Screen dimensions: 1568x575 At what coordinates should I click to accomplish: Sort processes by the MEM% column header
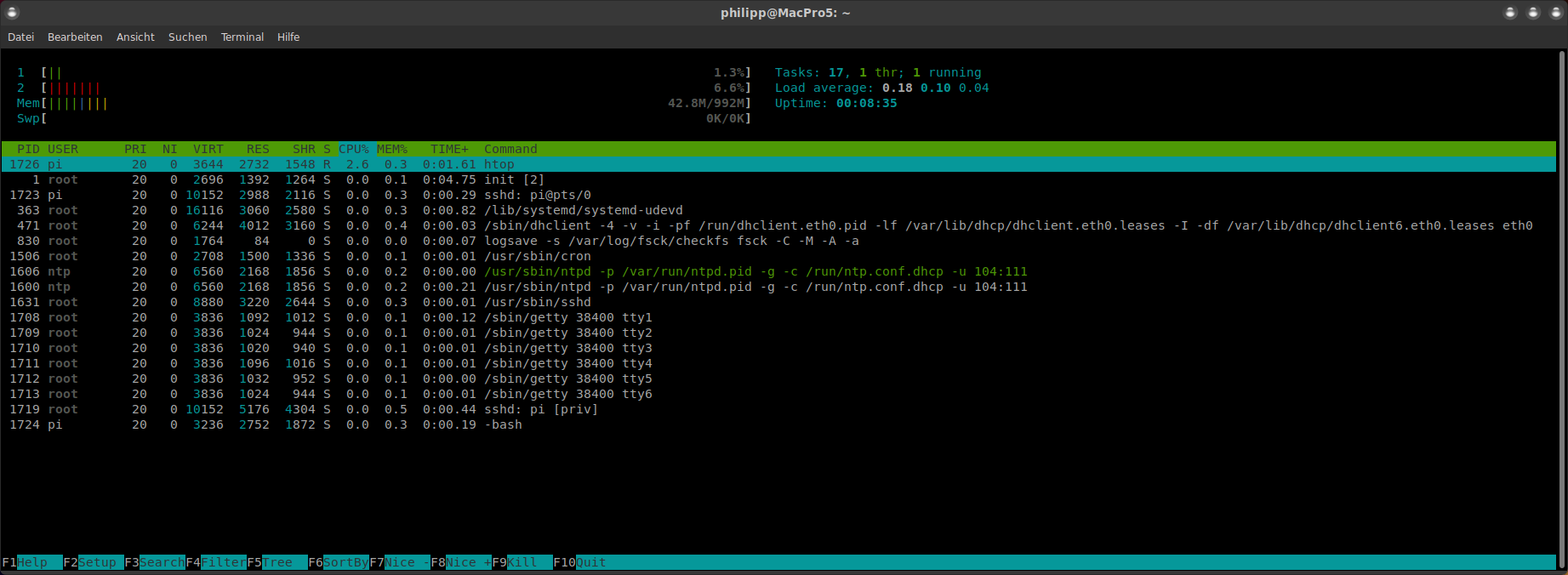coord(392,149)
